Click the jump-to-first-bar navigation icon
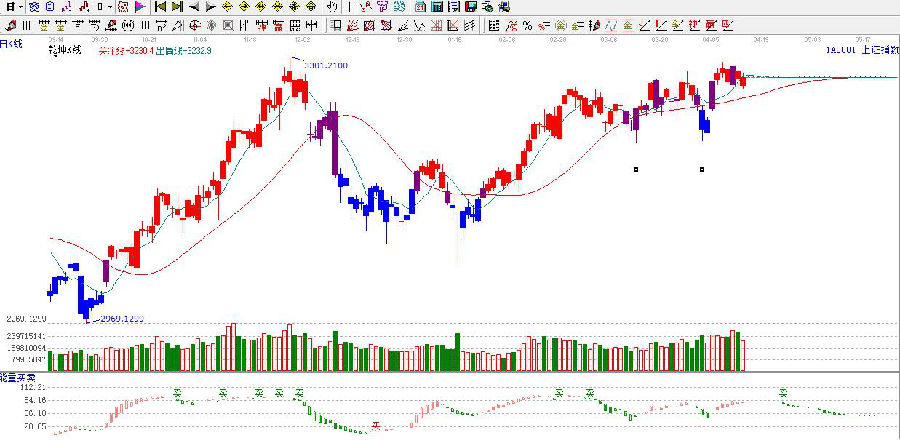This screenshot has width=900, height=440. click(x=159, y=7)
